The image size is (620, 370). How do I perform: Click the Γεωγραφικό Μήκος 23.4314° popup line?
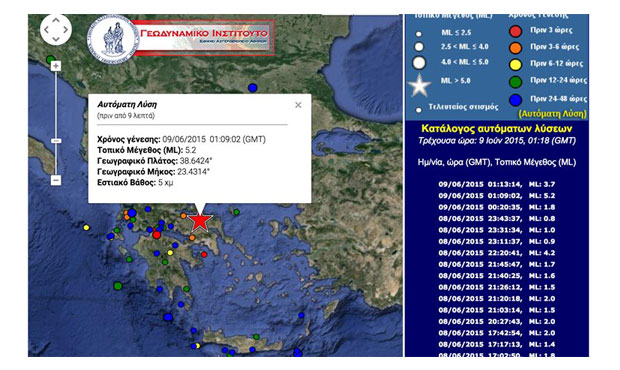point(153,172)
